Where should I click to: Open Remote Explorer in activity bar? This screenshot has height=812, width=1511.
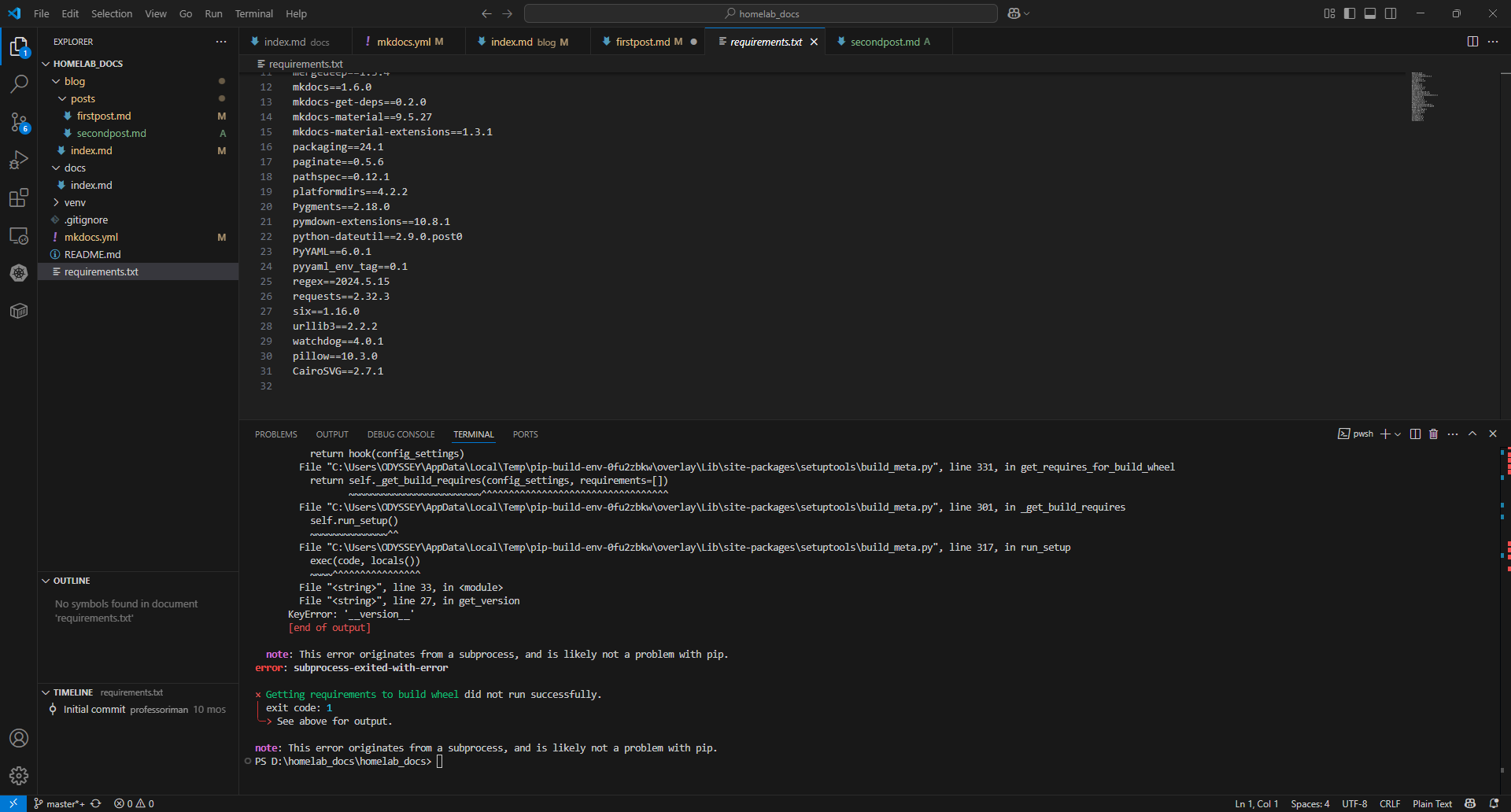(19, 235)
